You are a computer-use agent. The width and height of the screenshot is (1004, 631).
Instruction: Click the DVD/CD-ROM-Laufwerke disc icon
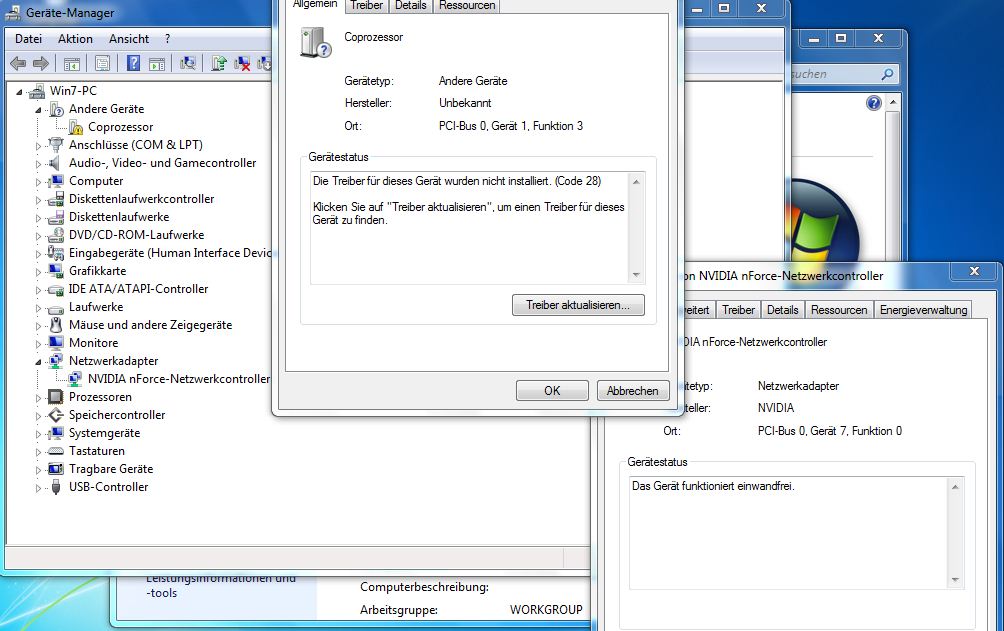(x=56, y=235)
